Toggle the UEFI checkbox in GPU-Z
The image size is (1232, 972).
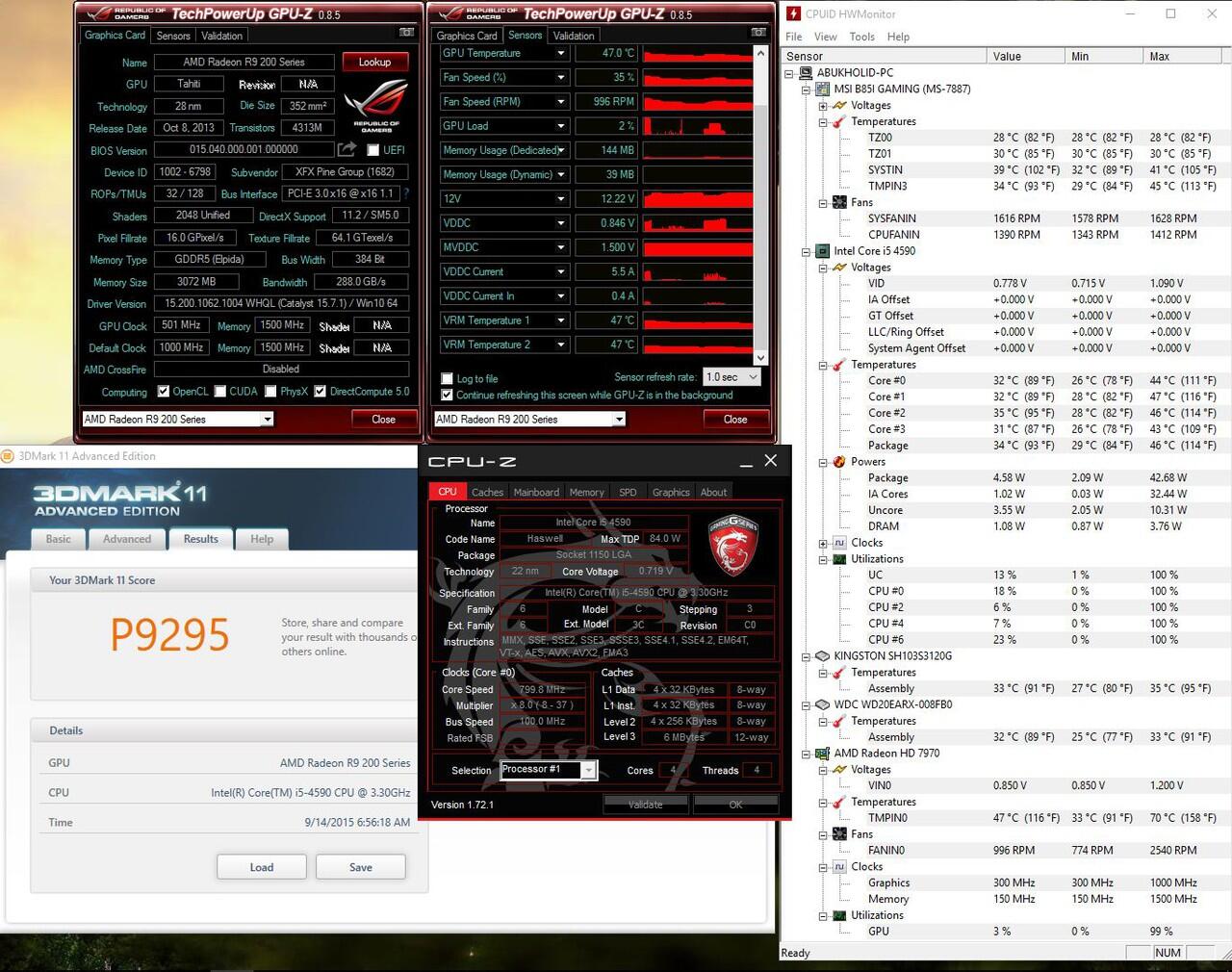(x=372, y=150)
